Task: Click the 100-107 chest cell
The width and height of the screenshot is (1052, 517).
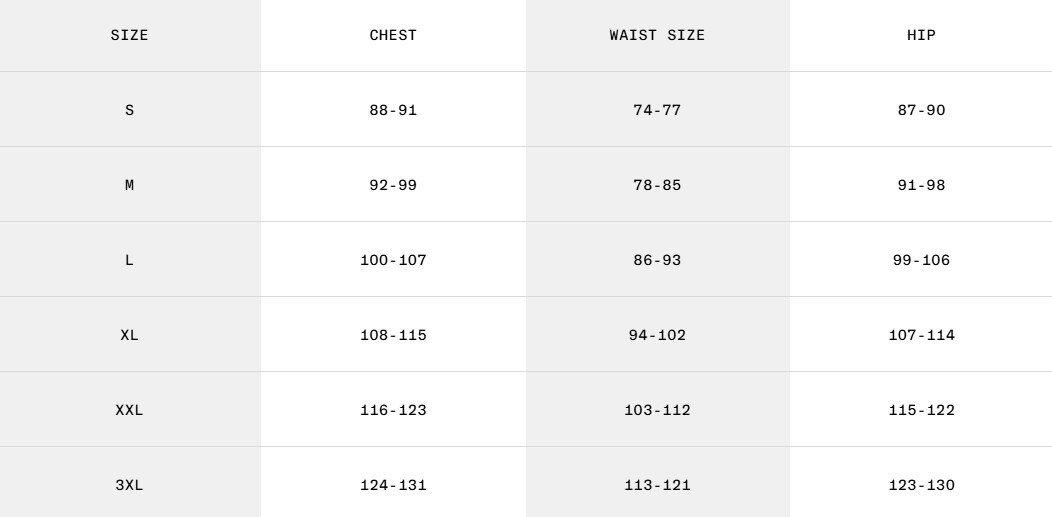Action: tap(393, 260)
